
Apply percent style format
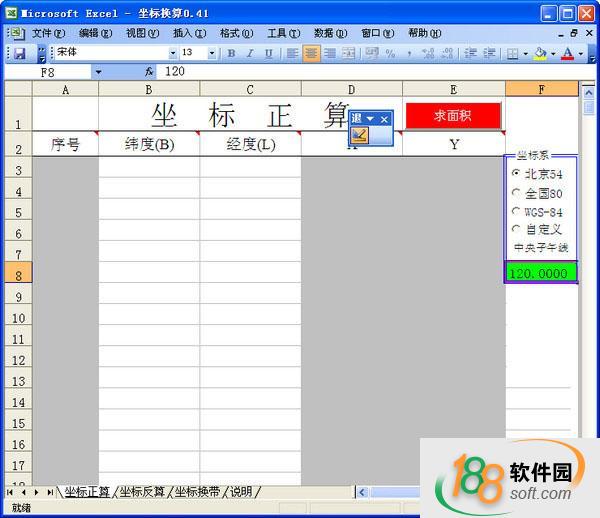point(390,53)
